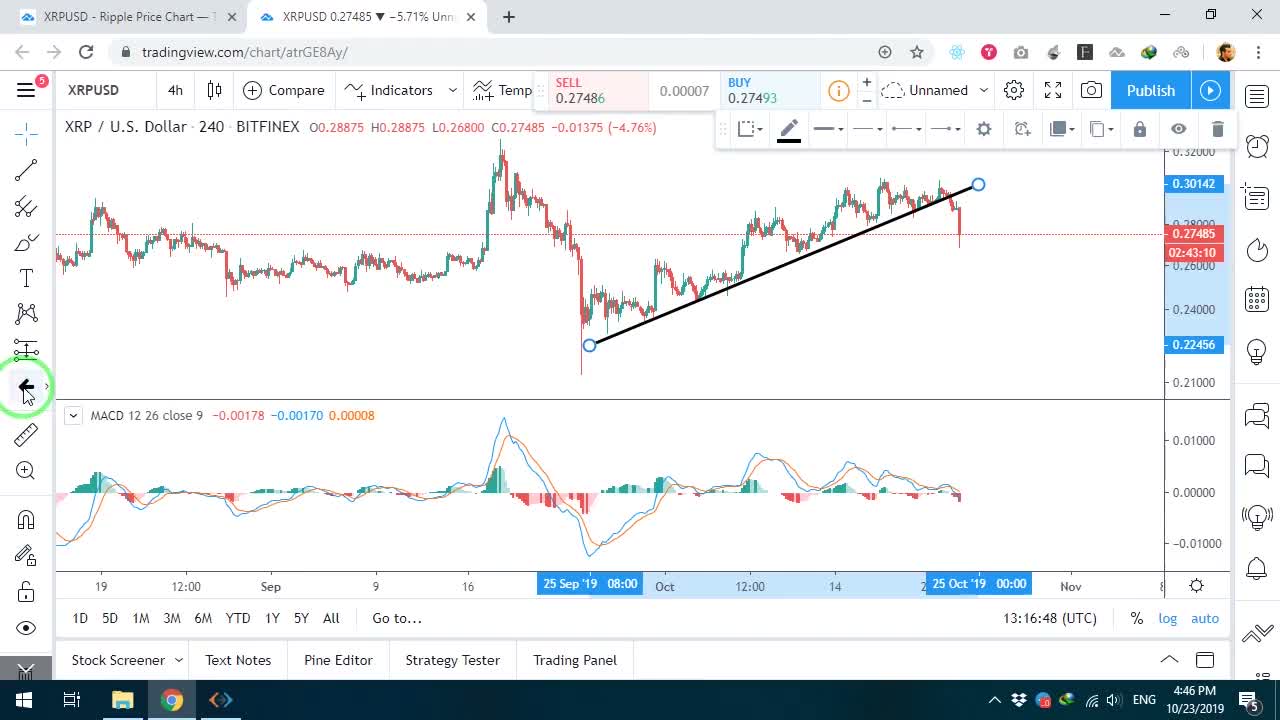Viewport: 1280px width, 720px height.
Task: Collapse the MACD indicator legend arrow
Action: pyautogui.click(x=73, y=415)
